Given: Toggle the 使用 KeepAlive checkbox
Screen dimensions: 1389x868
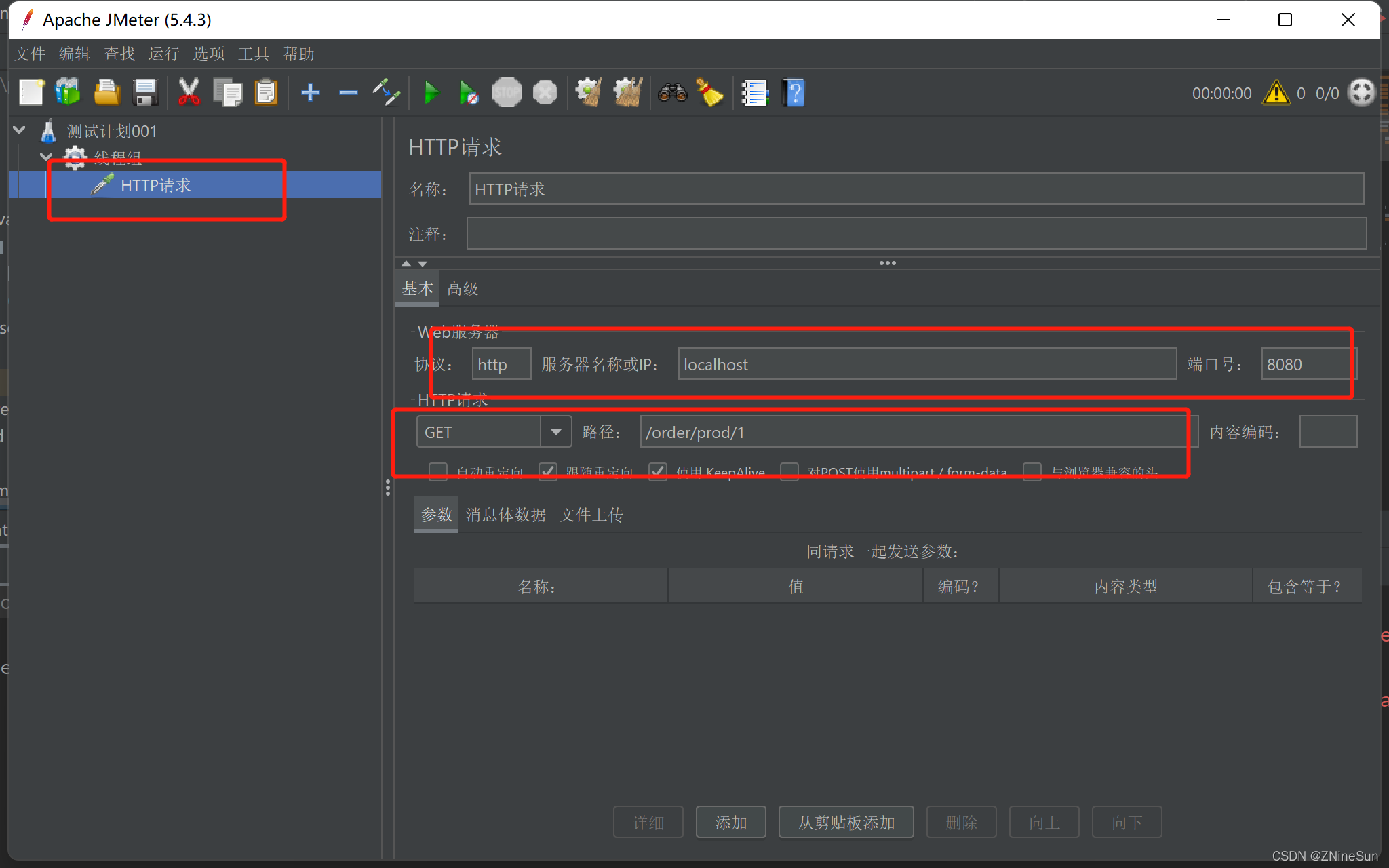Looking at the screenshot, I should [x=658, y=471].
